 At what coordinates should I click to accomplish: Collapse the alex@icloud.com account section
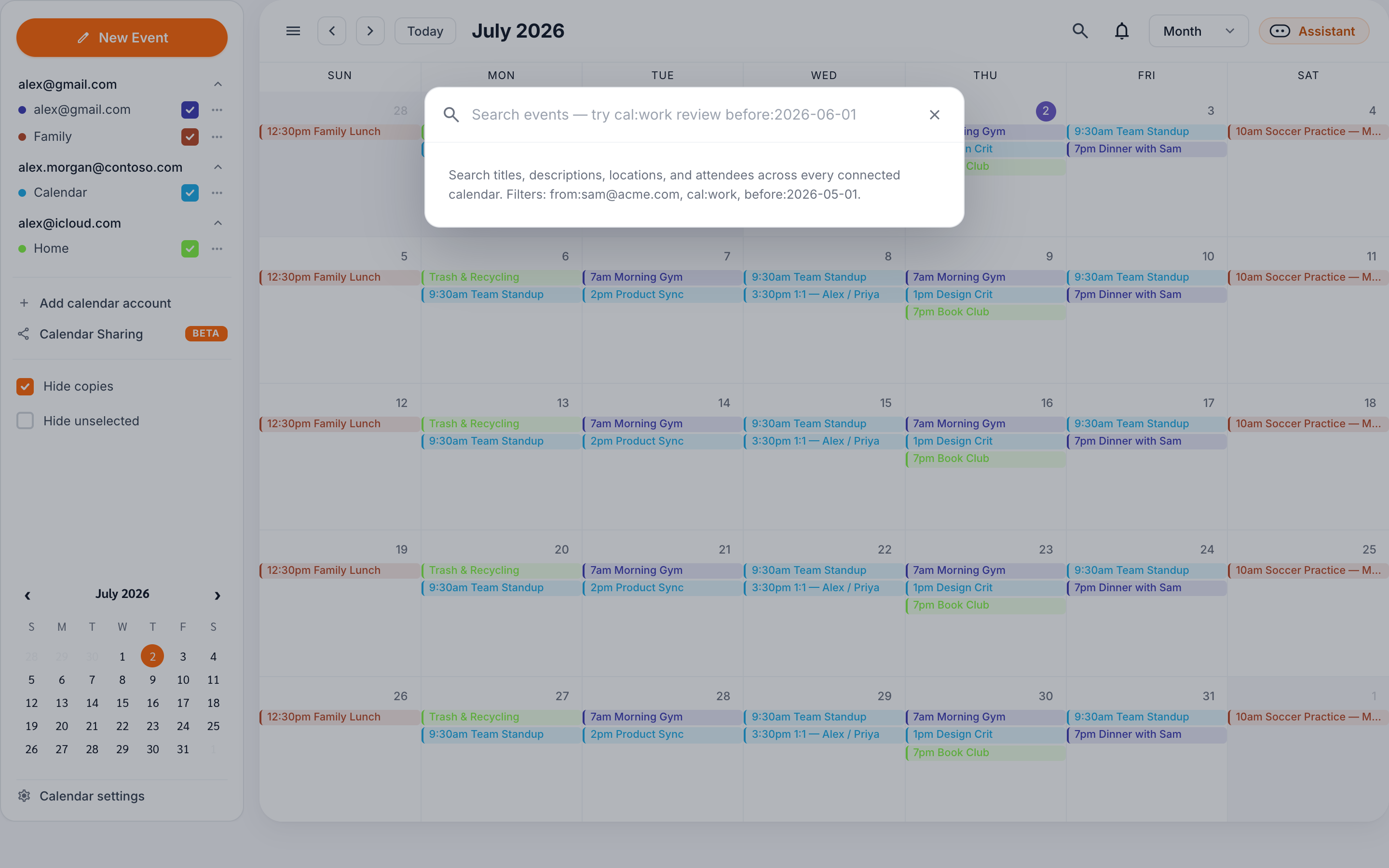(218, 223)
